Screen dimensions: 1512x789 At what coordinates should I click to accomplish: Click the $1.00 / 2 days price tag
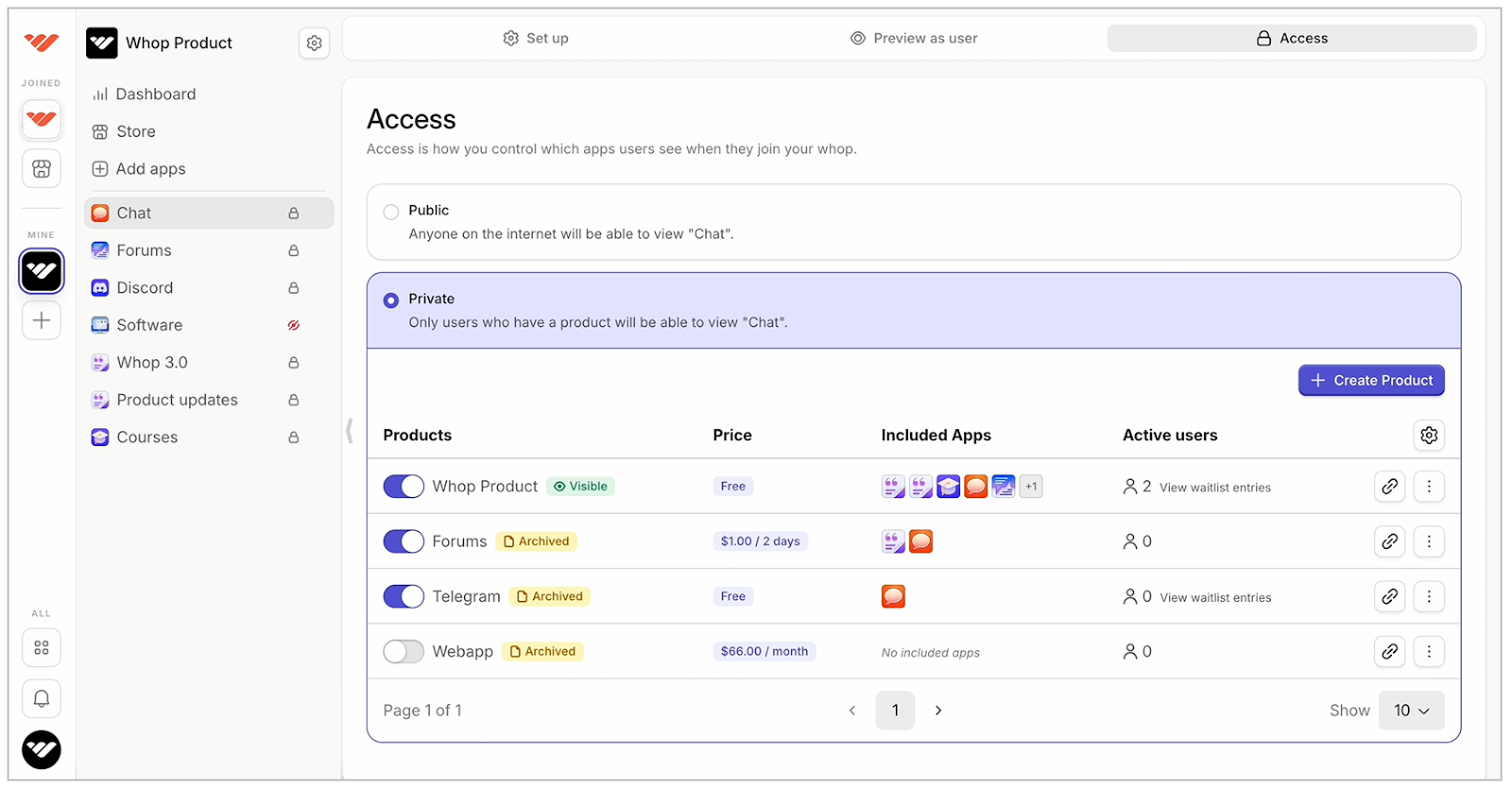point(760,541)
